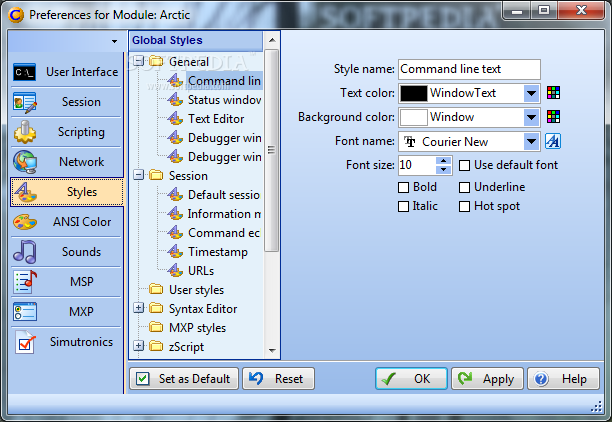Screen dimensions: 612x422
Task: Click the Styles palette icon in sidebar
Action: (x=26, y=192)
